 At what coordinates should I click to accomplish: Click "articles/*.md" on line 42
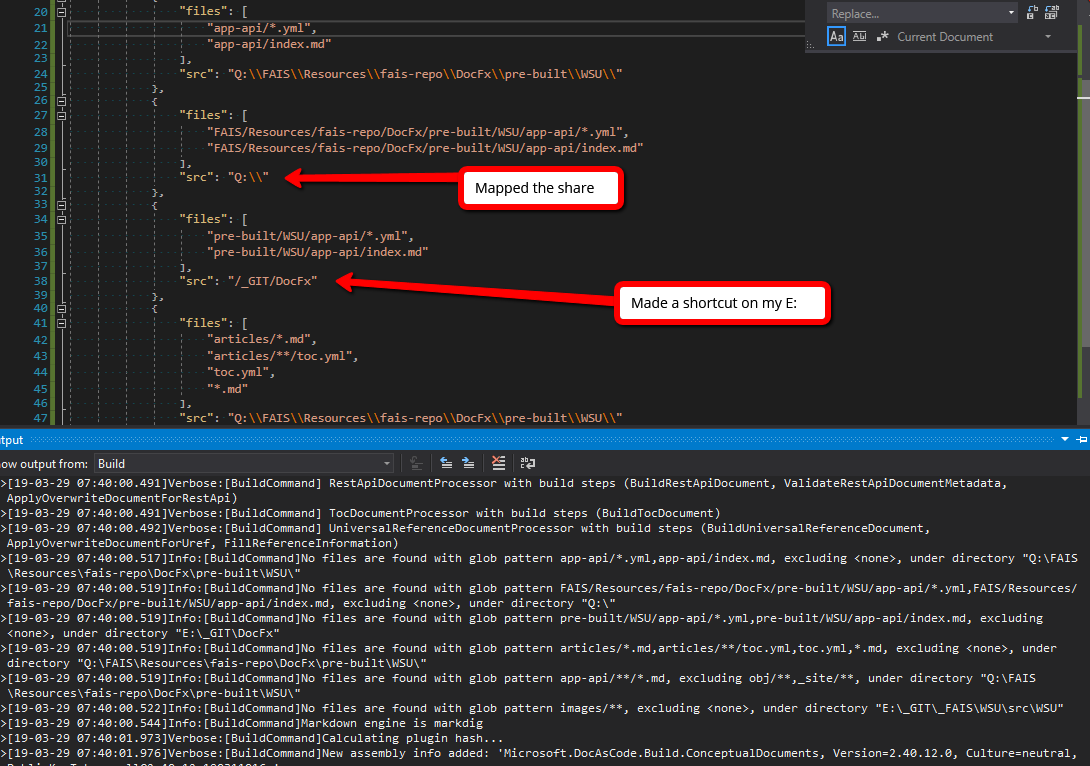click(261, 339)
